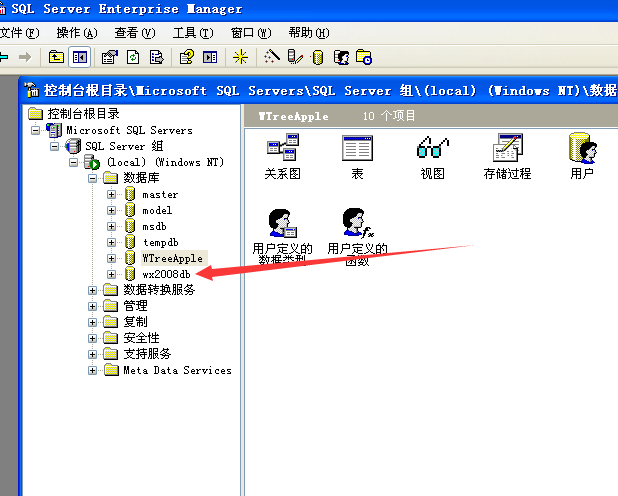
Task: Select the wx2008db database tree item
Action: (166, 274)
